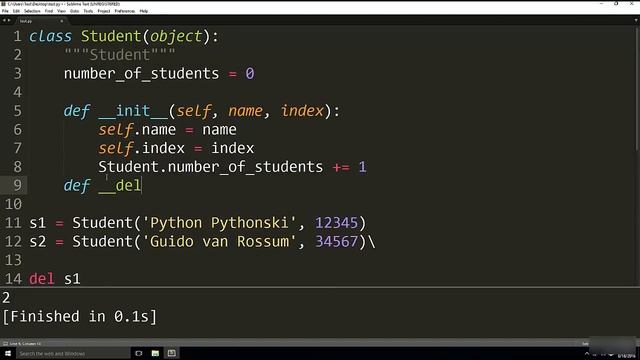The image size is (640, 360).
Task: Open File Explorer from the taskbar
Action: (155, 353)
